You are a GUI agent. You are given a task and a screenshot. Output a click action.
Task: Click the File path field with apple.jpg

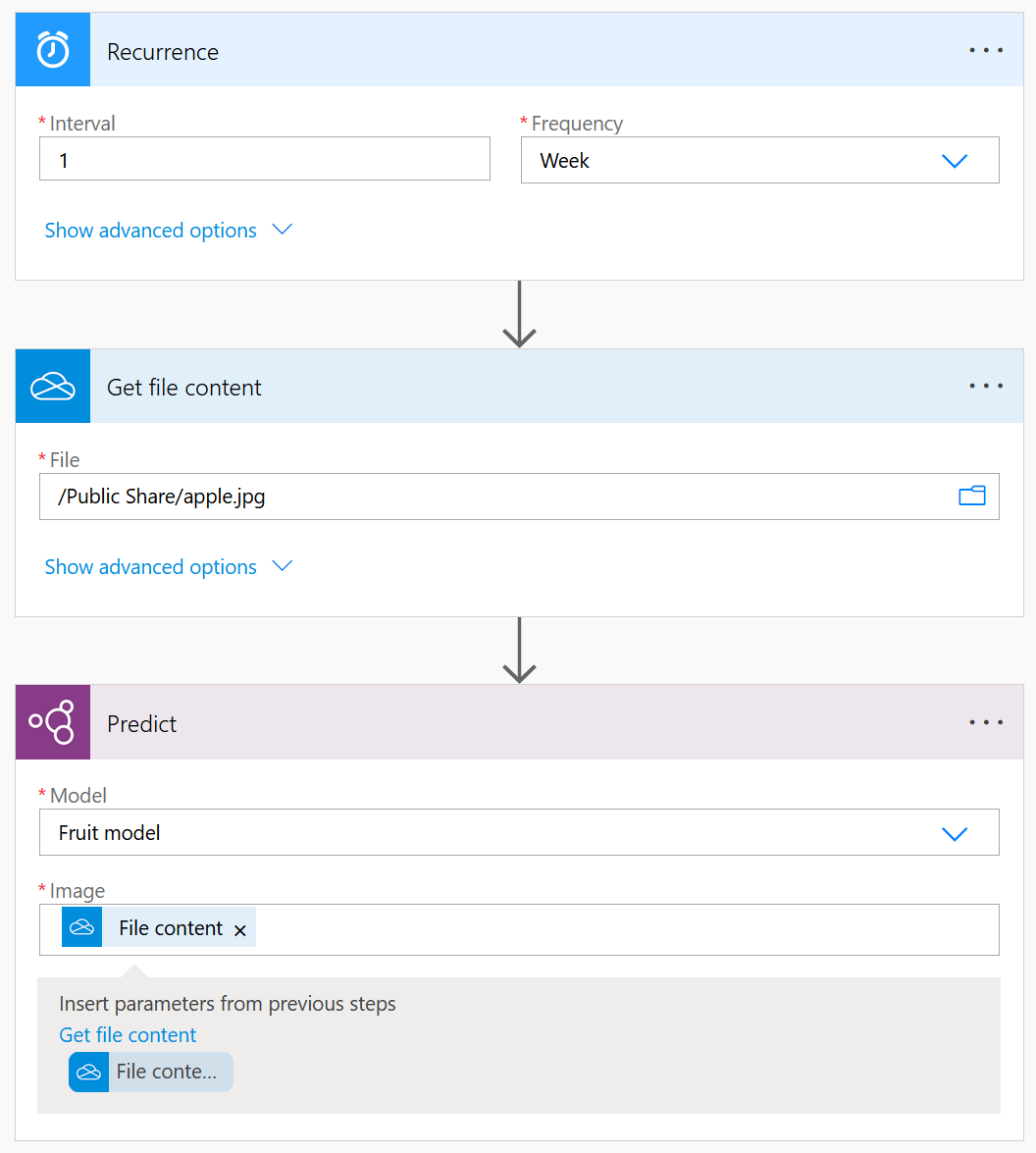519,497
